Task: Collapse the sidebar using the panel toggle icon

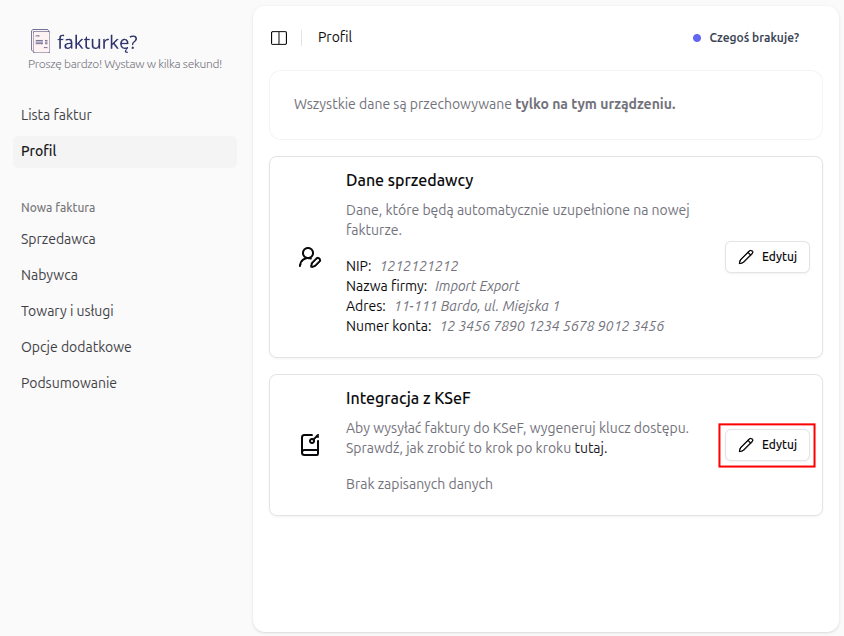Action: pyautogui.click(x=279, y=37)
